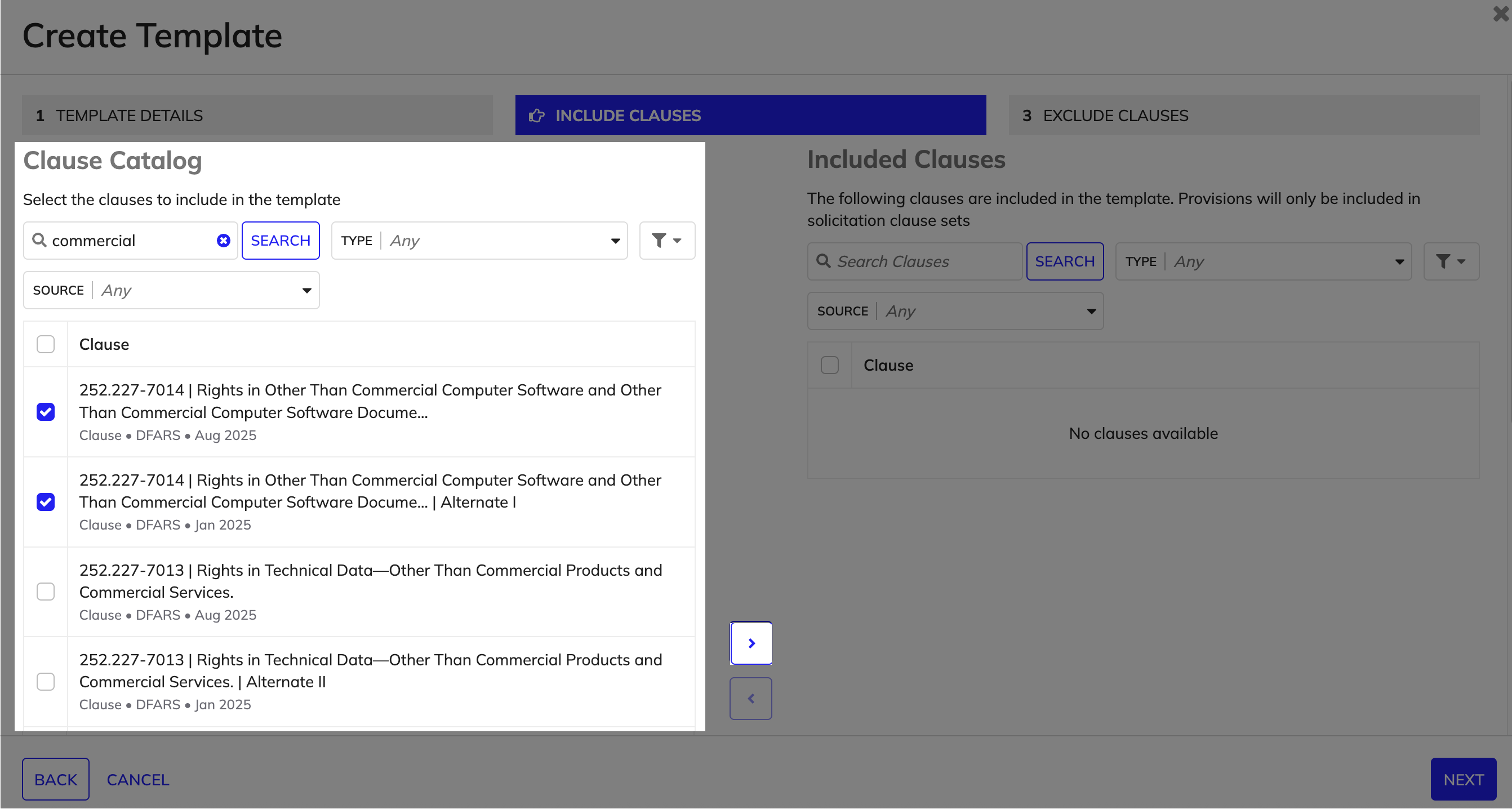Viewport: 1512px width, 809px height.
Task: Close the Create Template dialog
Action: coord(1500,14)
